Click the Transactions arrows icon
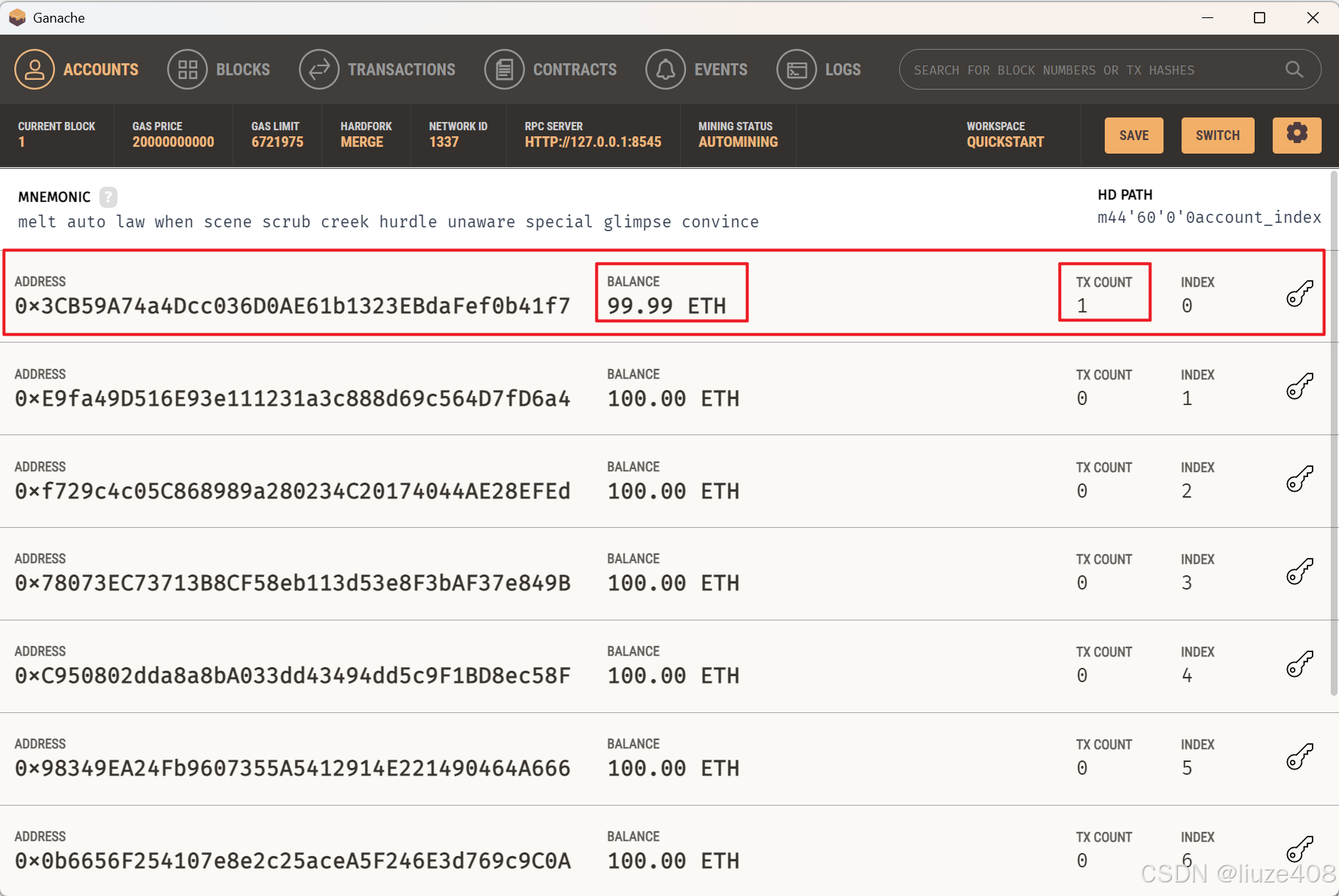This screenshot has width=1339, height=896. (x=319, y=69)
